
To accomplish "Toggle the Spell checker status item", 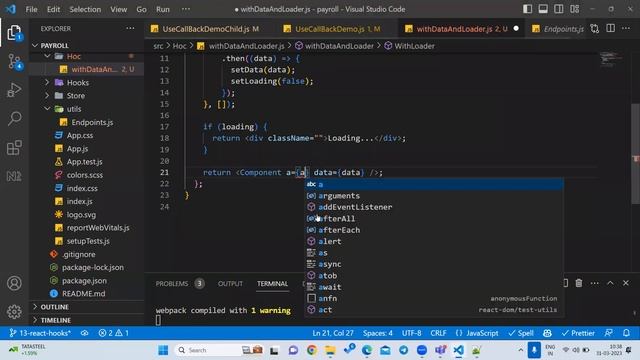I will pyautogui.click(x=521, y=333).
